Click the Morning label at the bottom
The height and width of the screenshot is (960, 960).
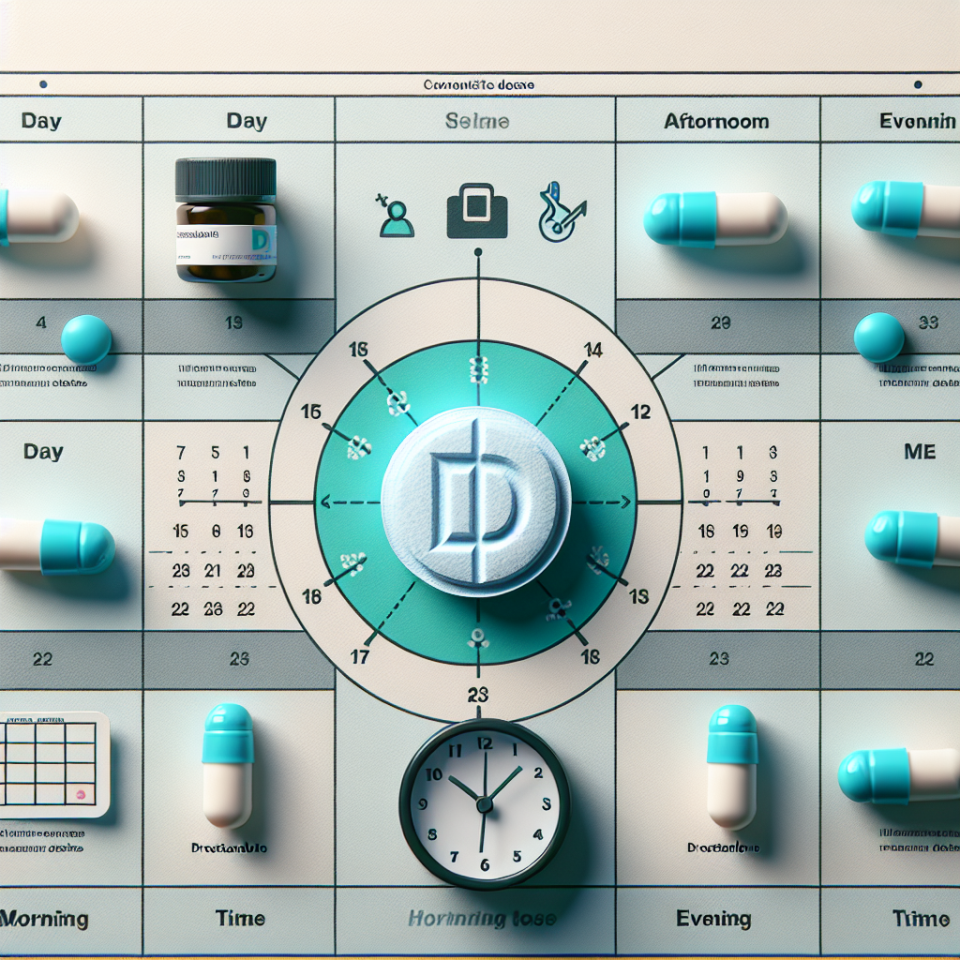44,918
